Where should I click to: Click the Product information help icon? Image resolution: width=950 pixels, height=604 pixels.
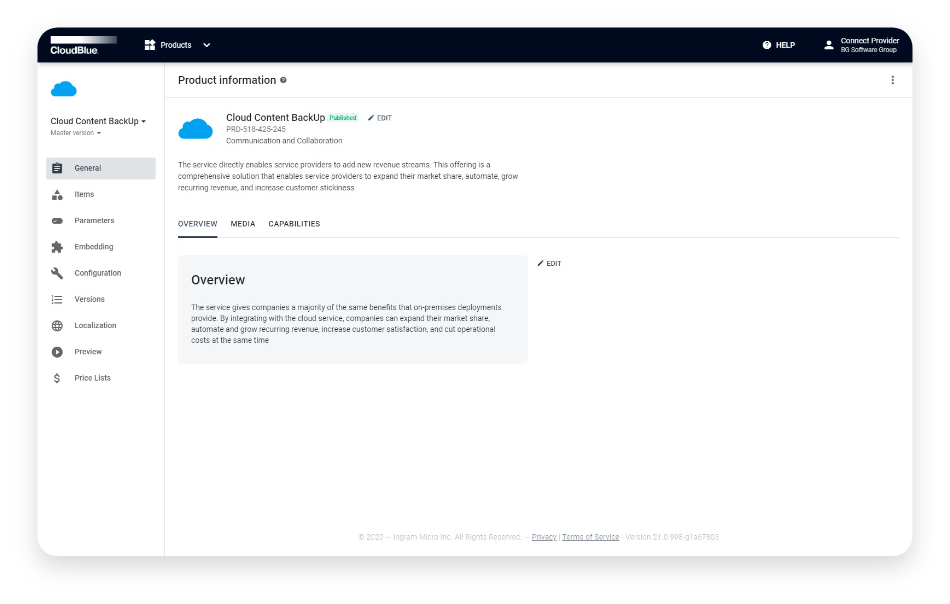coord(283,80)
